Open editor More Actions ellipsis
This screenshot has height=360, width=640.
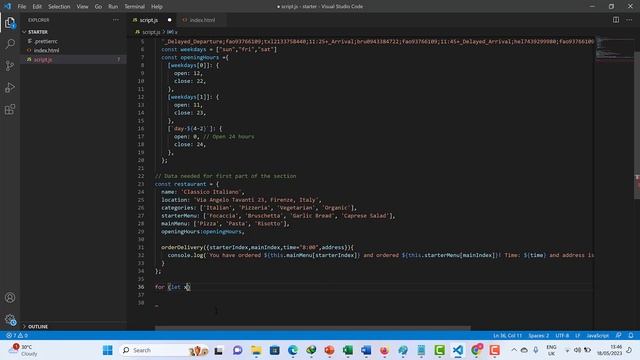(629, 20)
